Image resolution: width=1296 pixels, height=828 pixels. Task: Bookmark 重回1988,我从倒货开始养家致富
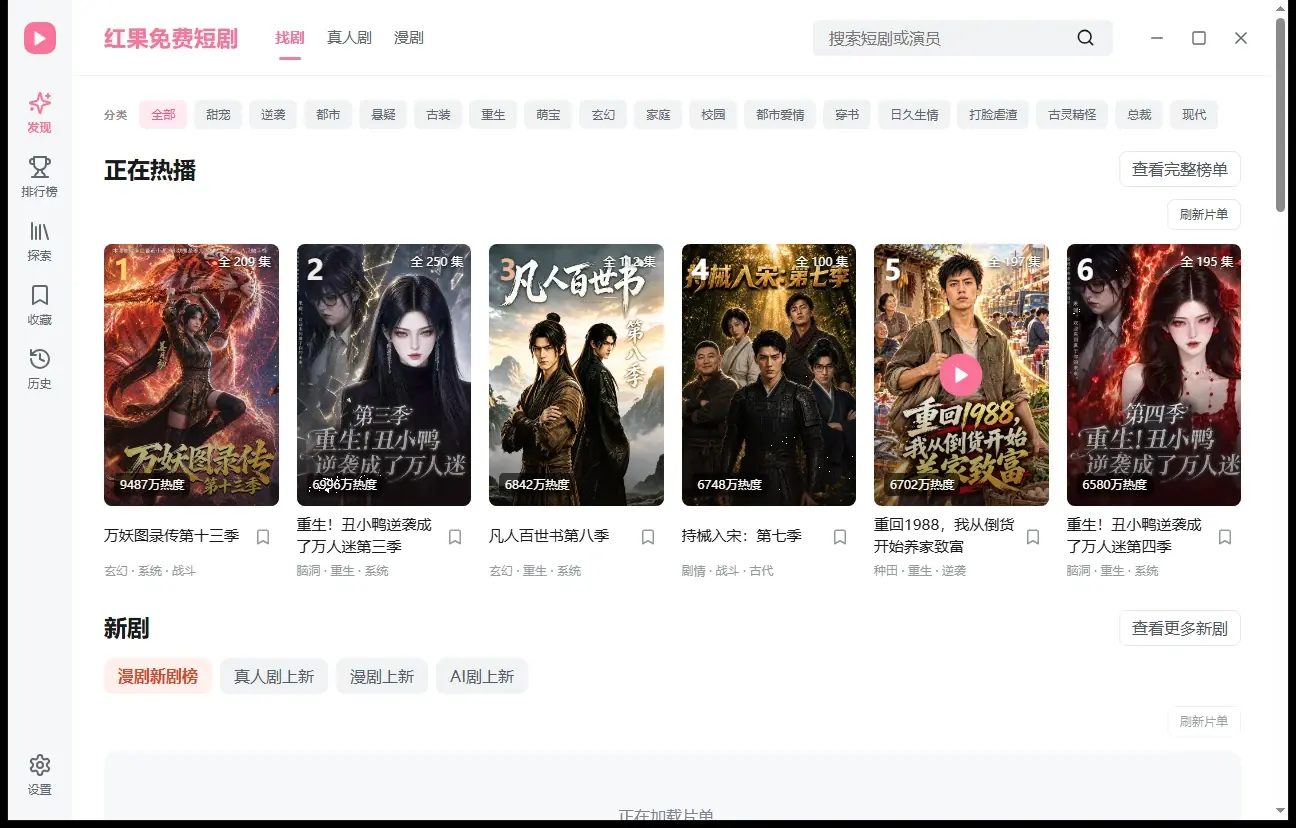(x=1033, y=537)
